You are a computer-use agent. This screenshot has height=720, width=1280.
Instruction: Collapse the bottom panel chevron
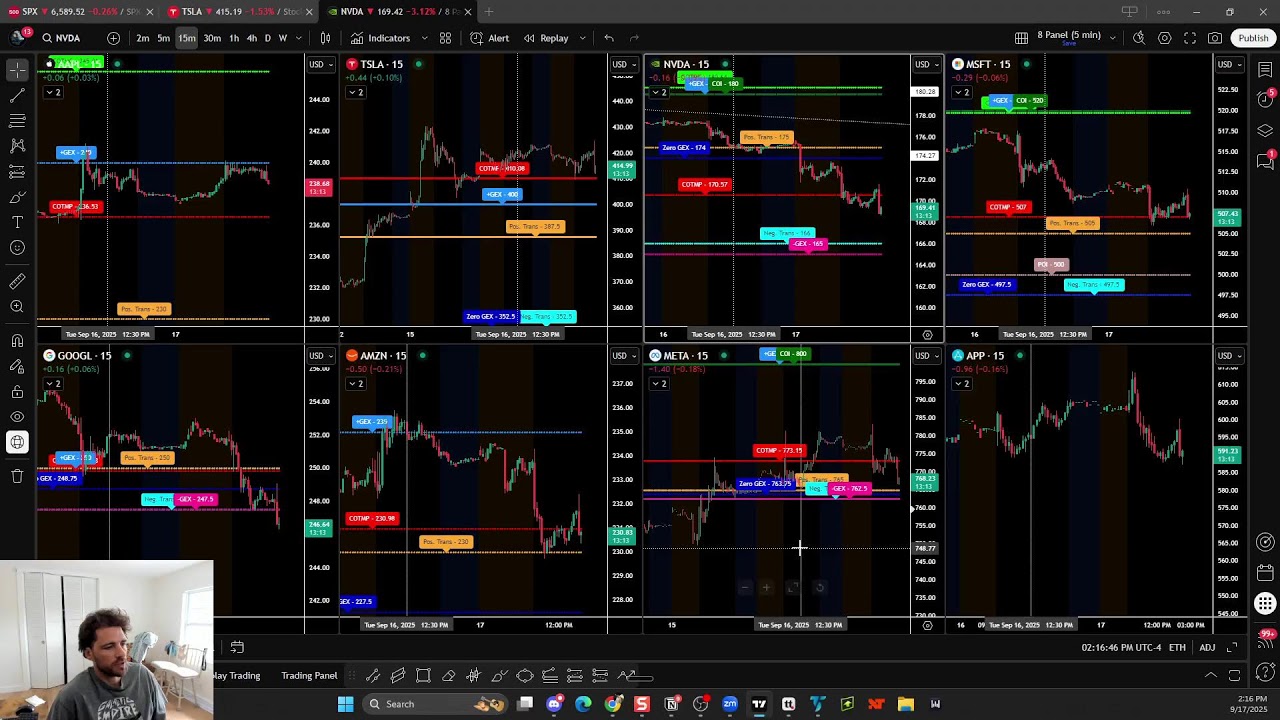(x=1210, y=676)
